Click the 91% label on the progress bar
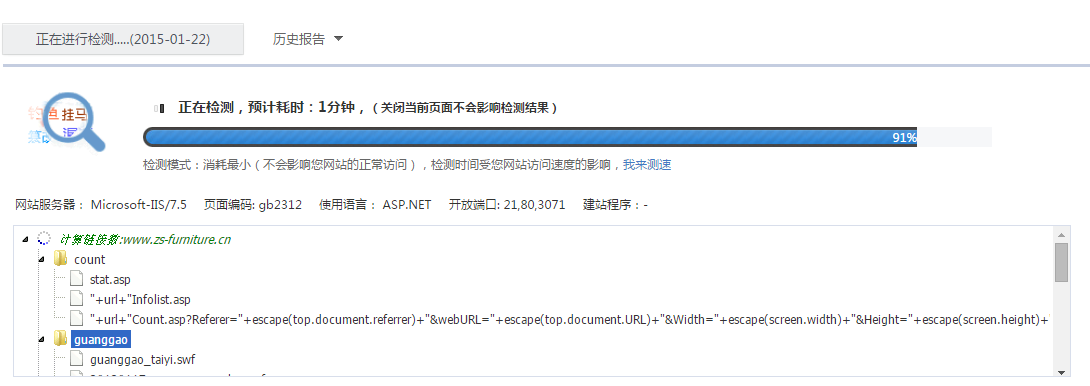Screen dimensions: 1090x386 point(904,138)
